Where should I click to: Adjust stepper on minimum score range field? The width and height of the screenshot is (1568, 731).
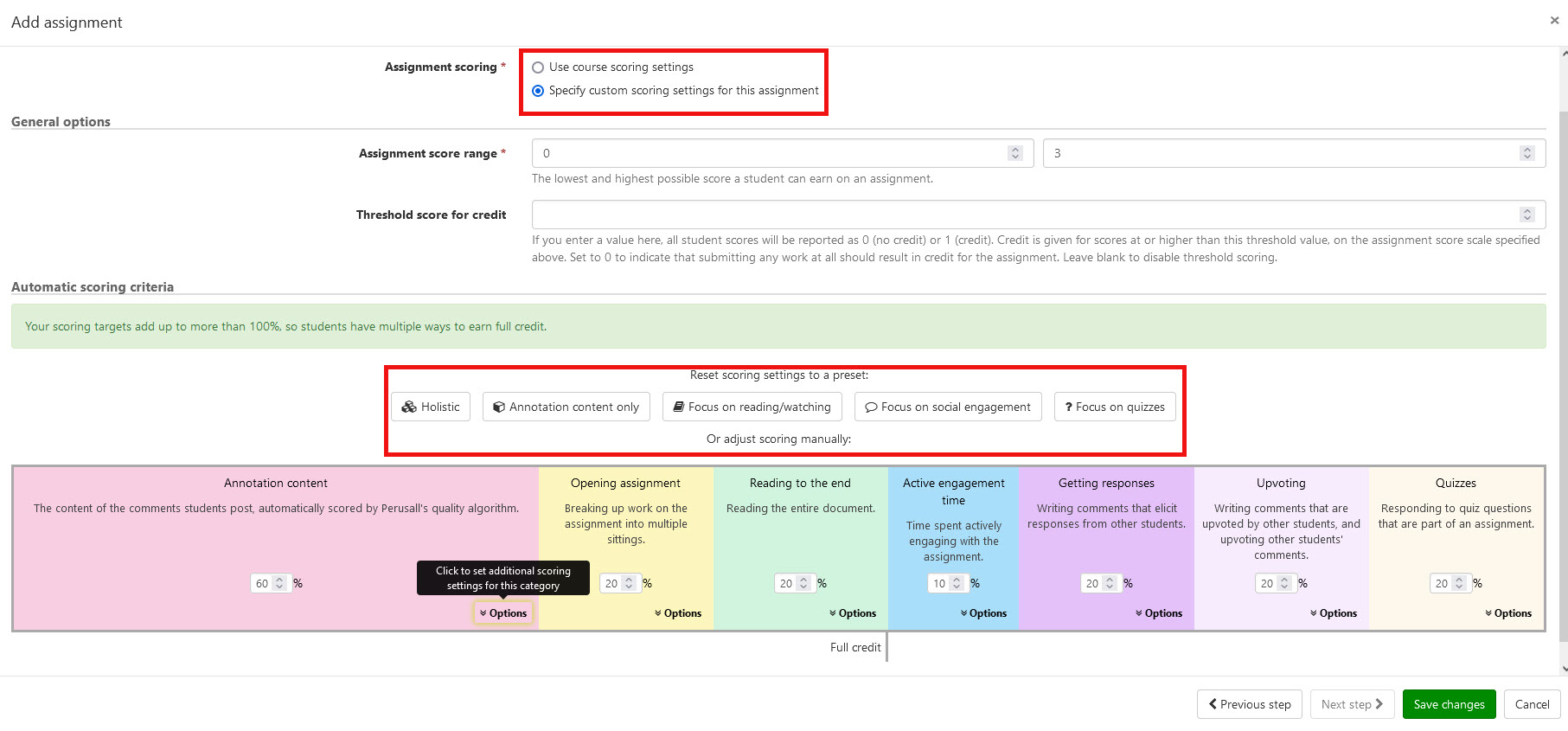point(1015,153)
